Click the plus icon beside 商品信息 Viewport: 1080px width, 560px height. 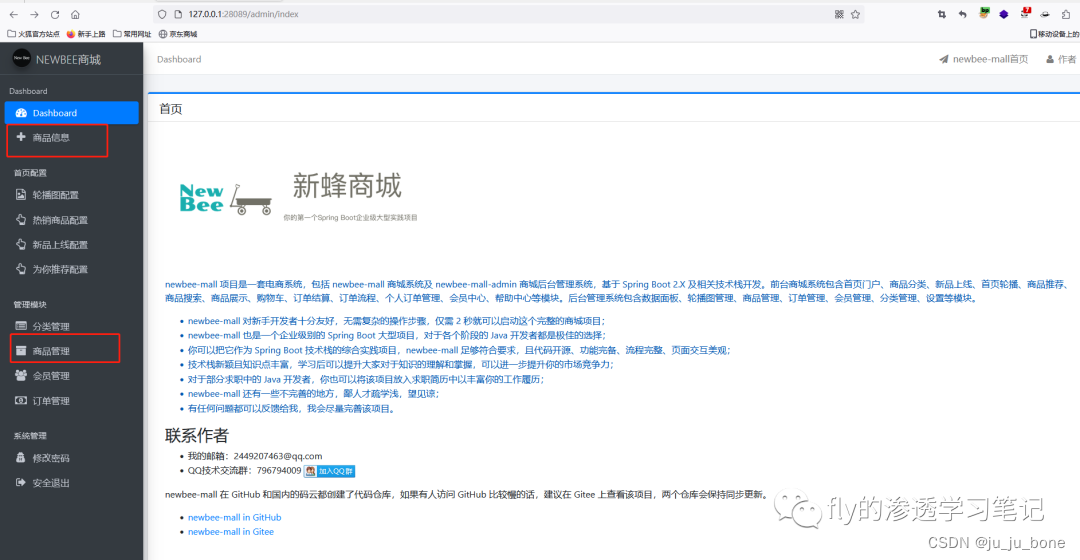[x=21, y=137]
